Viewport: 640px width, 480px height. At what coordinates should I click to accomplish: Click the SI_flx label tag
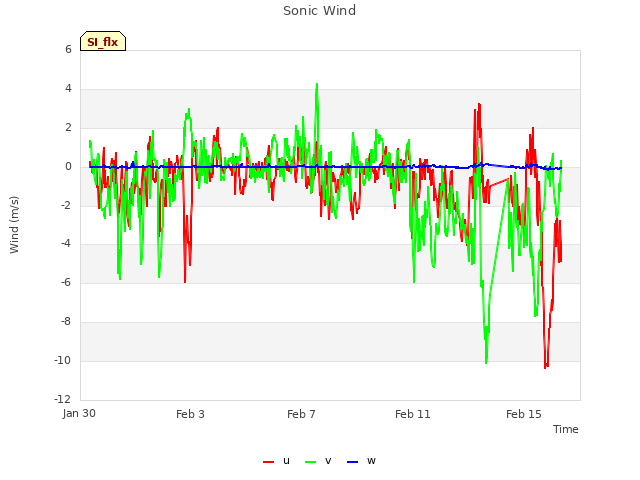[103, 41]
